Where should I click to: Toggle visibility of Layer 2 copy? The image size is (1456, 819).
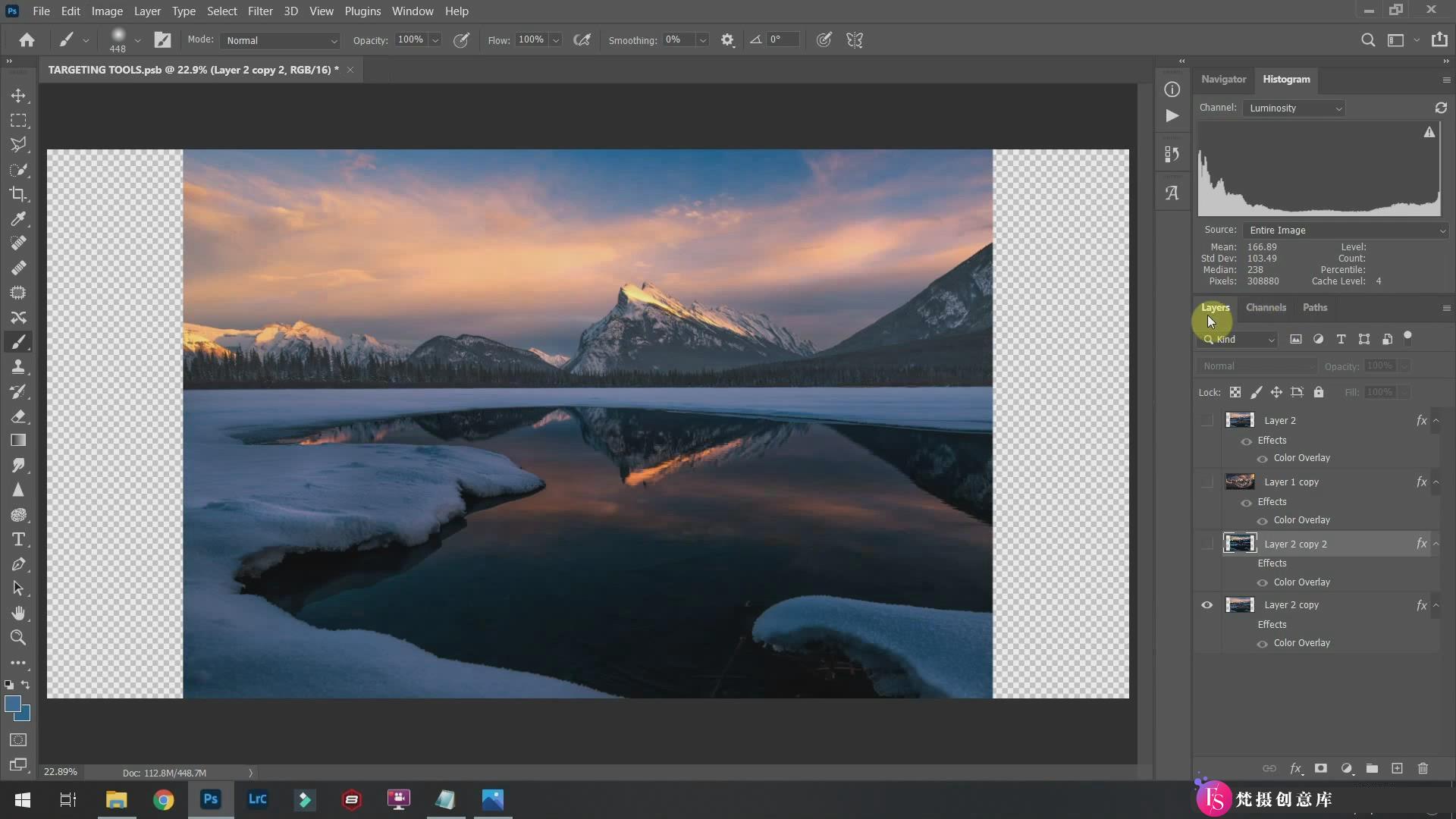pos(1206,604)
